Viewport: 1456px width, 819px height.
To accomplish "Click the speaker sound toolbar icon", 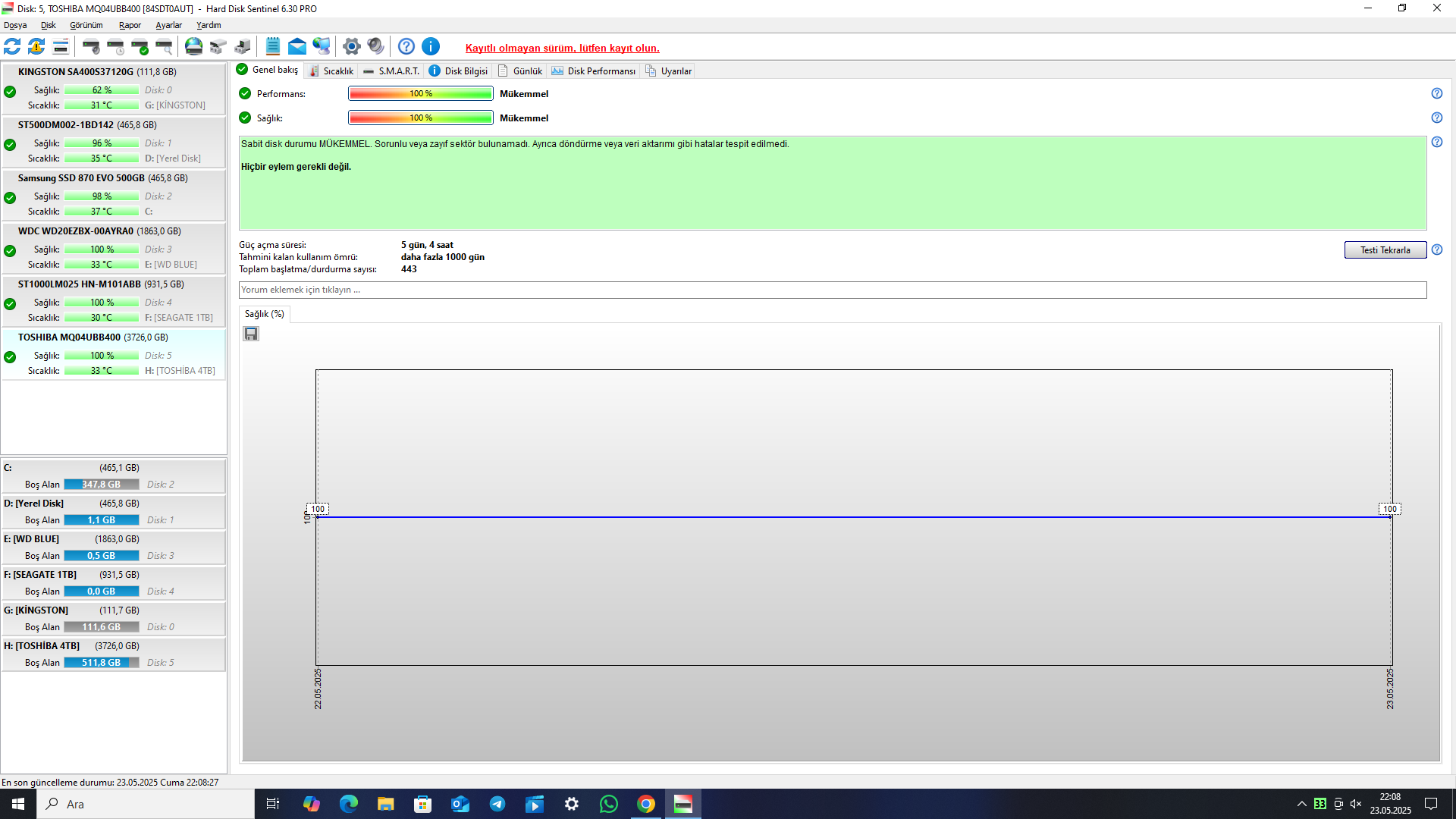I will [375, 47].
